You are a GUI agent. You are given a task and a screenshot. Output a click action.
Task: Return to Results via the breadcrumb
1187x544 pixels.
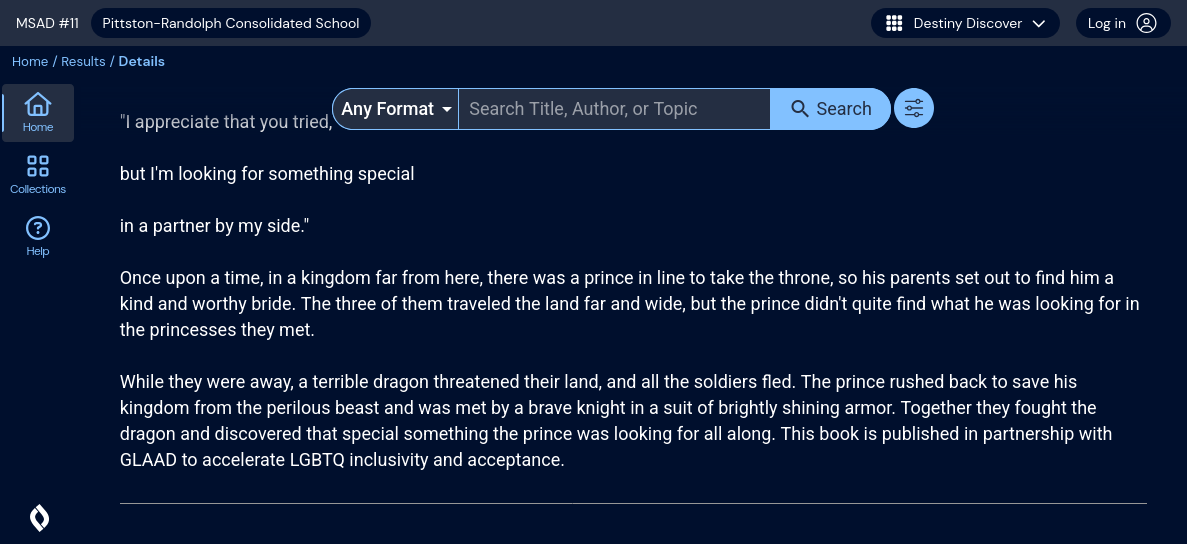point(83,61)
